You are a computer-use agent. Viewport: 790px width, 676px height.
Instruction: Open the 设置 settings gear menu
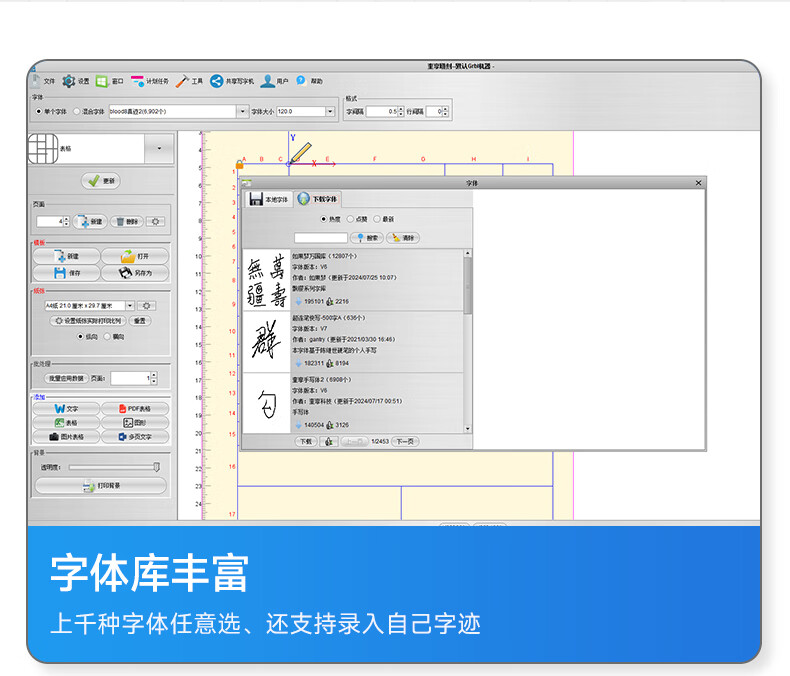pyautogui.click(x=76, y=81)
